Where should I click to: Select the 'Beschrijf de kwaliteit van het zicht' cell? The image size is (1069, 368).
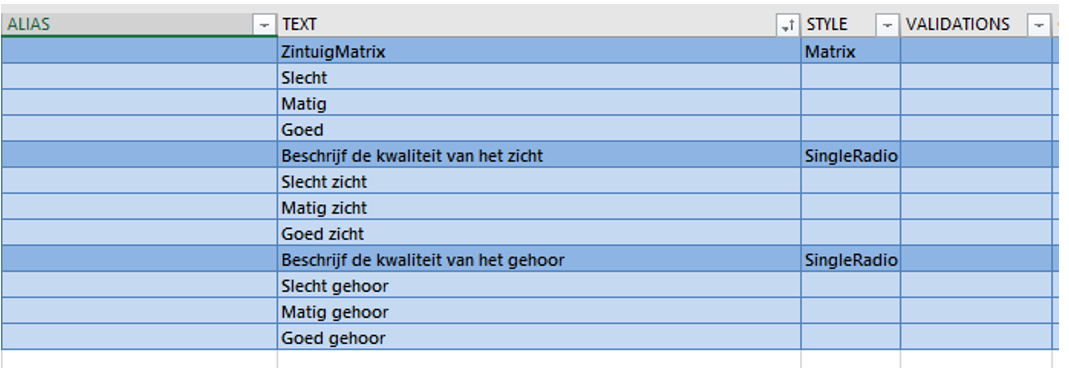tap(539, 155)
